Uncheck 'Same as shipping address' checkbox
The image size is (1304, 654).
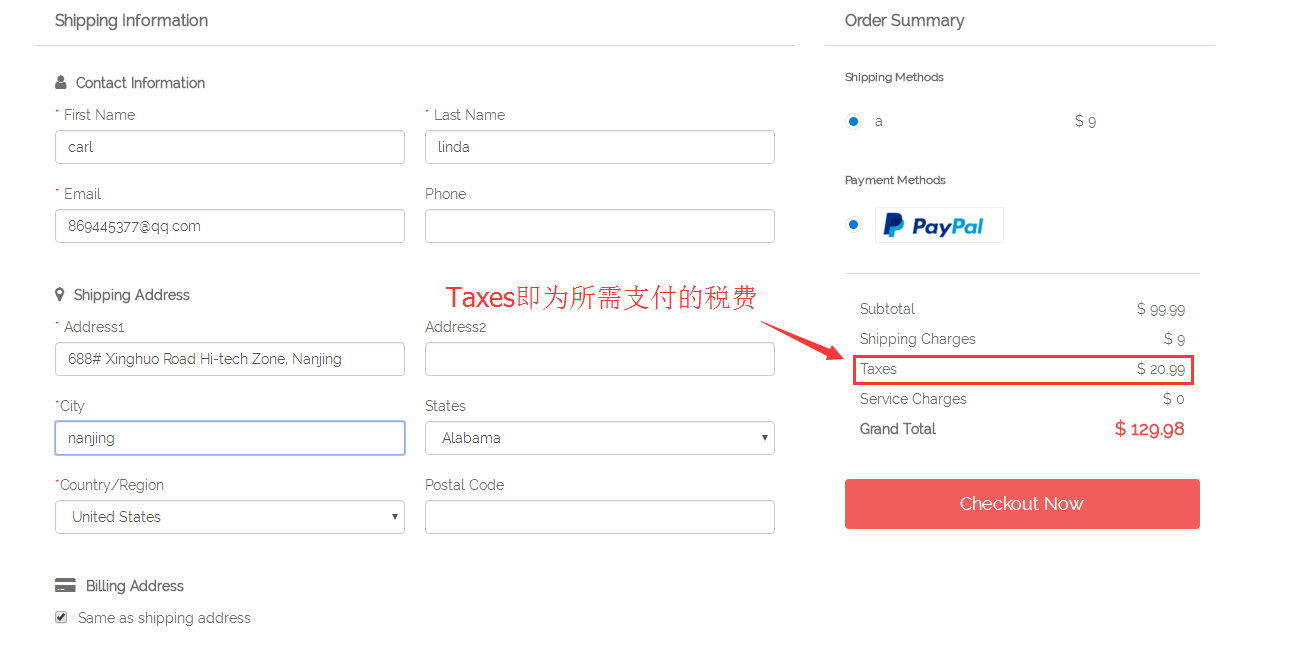[x=61, y=618]
